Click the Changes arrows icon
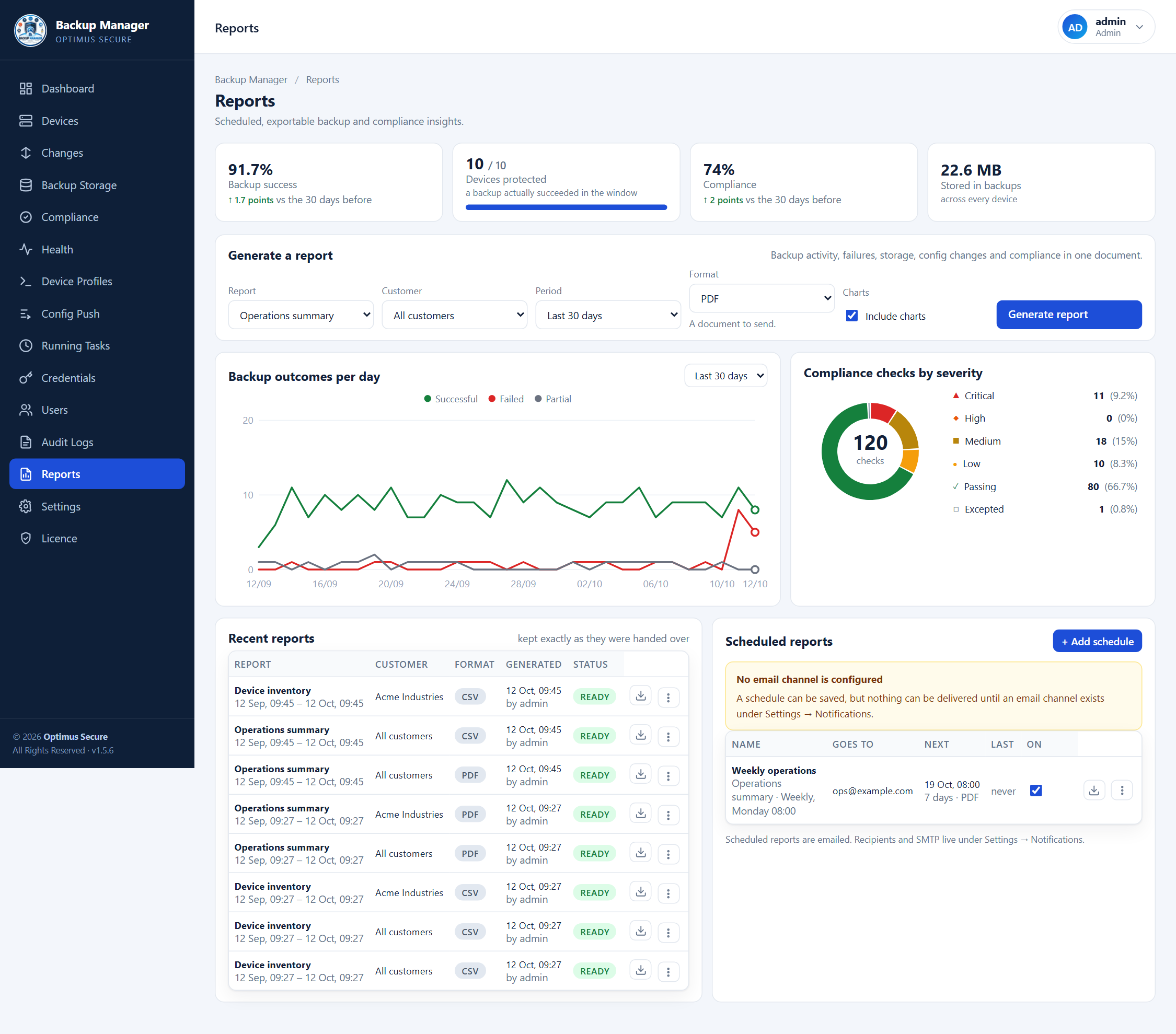 point(26,153)
